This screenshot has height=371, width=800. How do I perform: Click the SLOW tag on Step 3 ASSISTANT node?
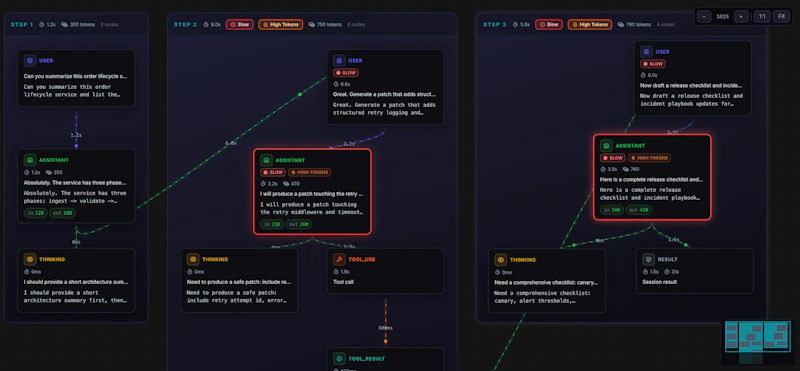pyautogui.click(x=613, y=158)
